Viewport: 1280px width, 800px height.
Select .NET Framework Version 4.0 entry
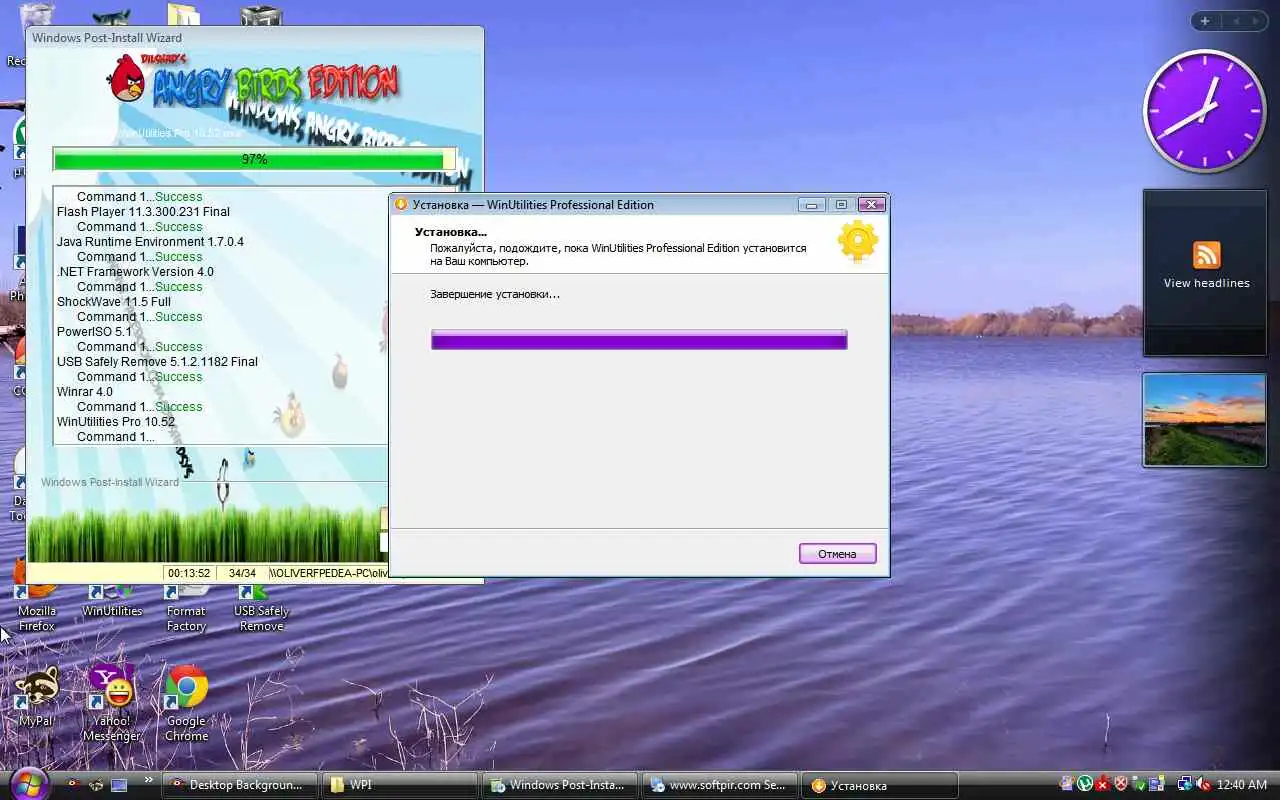(135, 272)
